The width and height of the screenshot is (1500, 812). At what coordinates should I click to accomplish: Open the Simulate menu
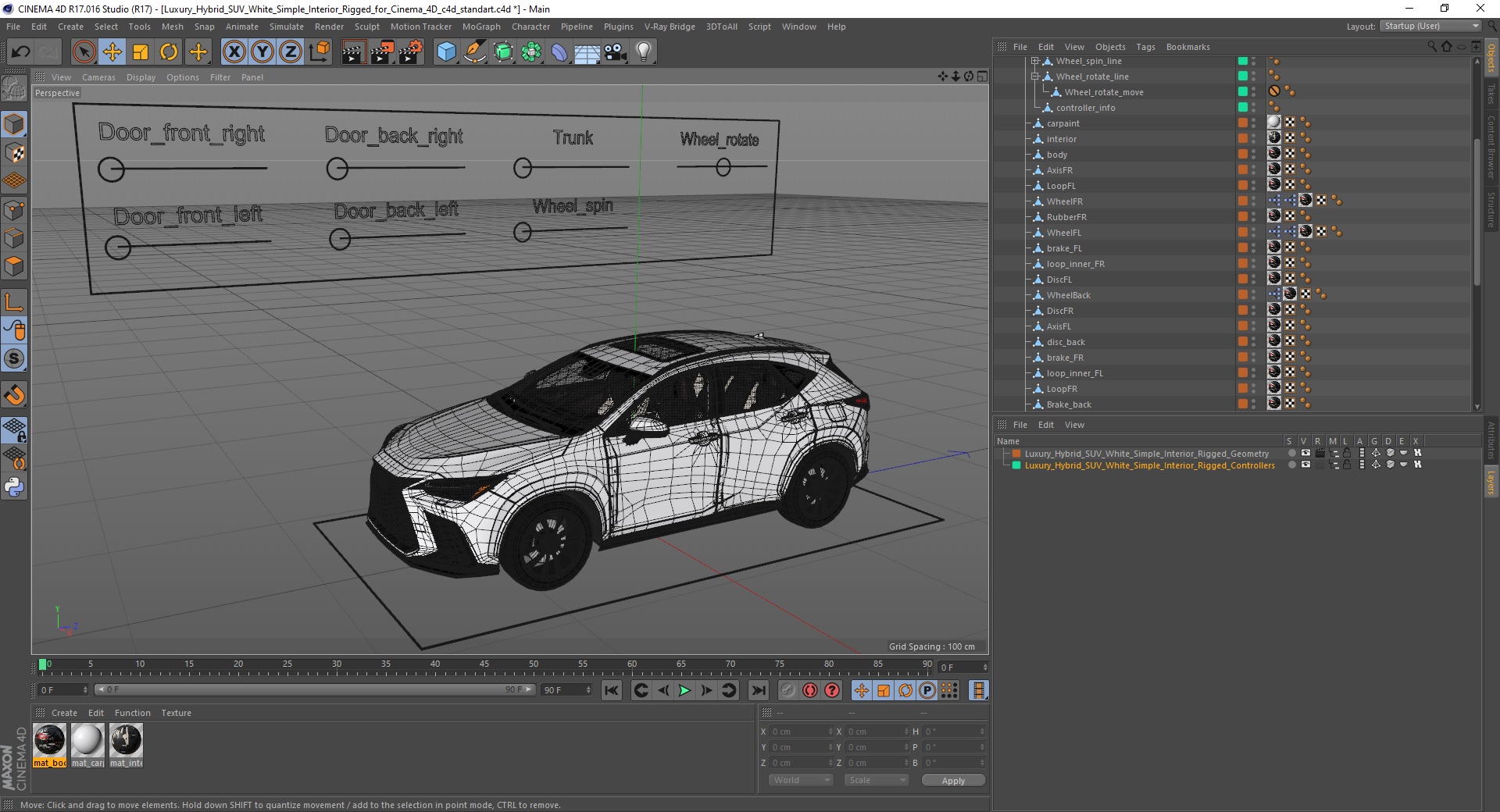click(x=286, y=27)
